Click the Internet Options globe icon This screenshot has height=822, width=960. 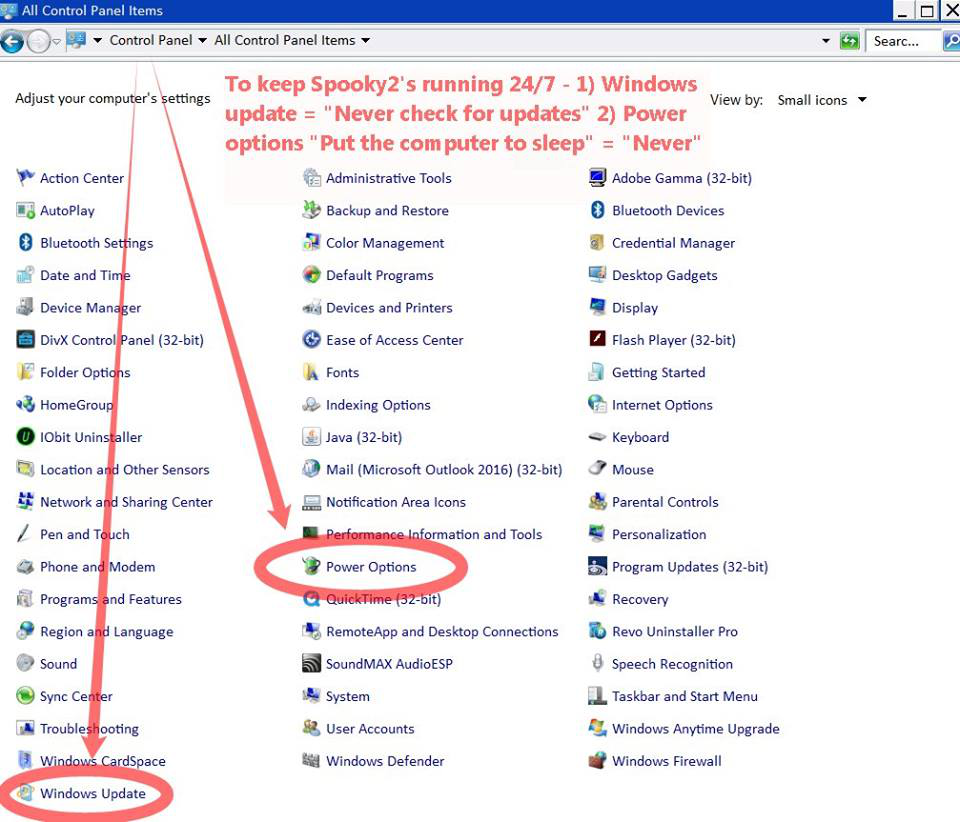click(598, 405)
